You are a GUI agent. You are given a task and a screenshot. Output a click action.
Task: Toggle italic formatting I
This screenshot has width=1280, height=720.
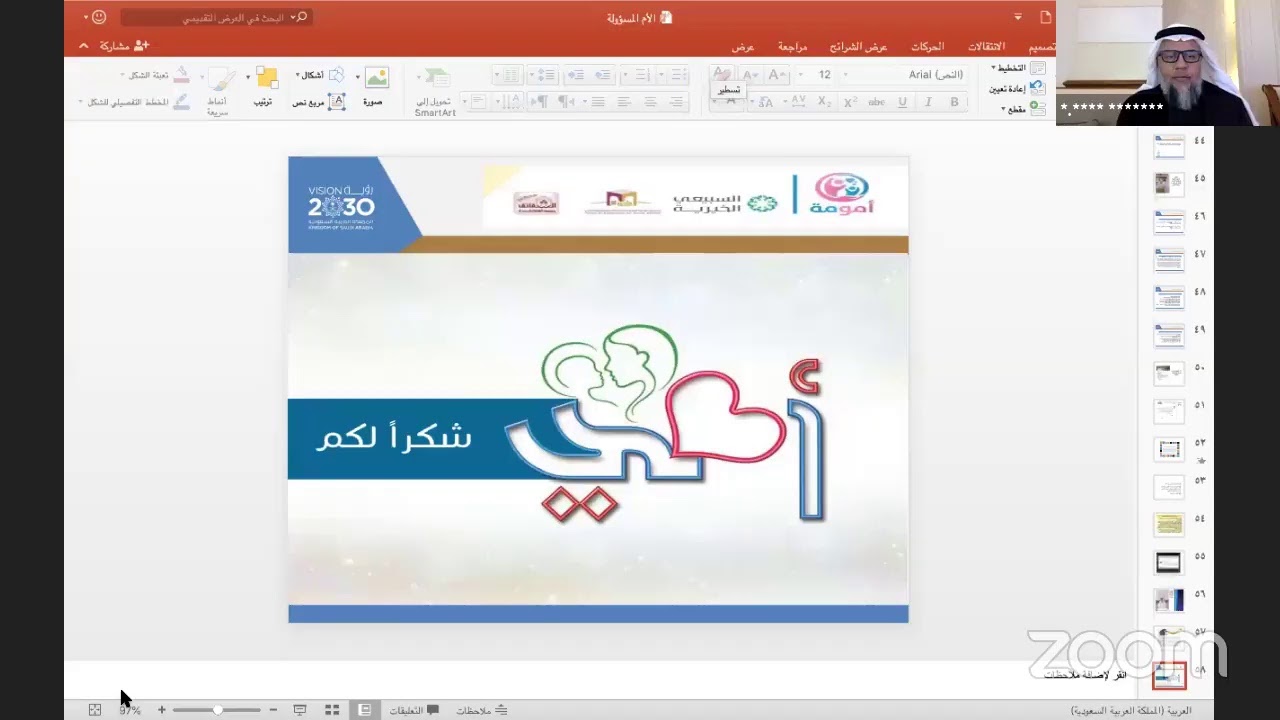(x=928, y=102)
